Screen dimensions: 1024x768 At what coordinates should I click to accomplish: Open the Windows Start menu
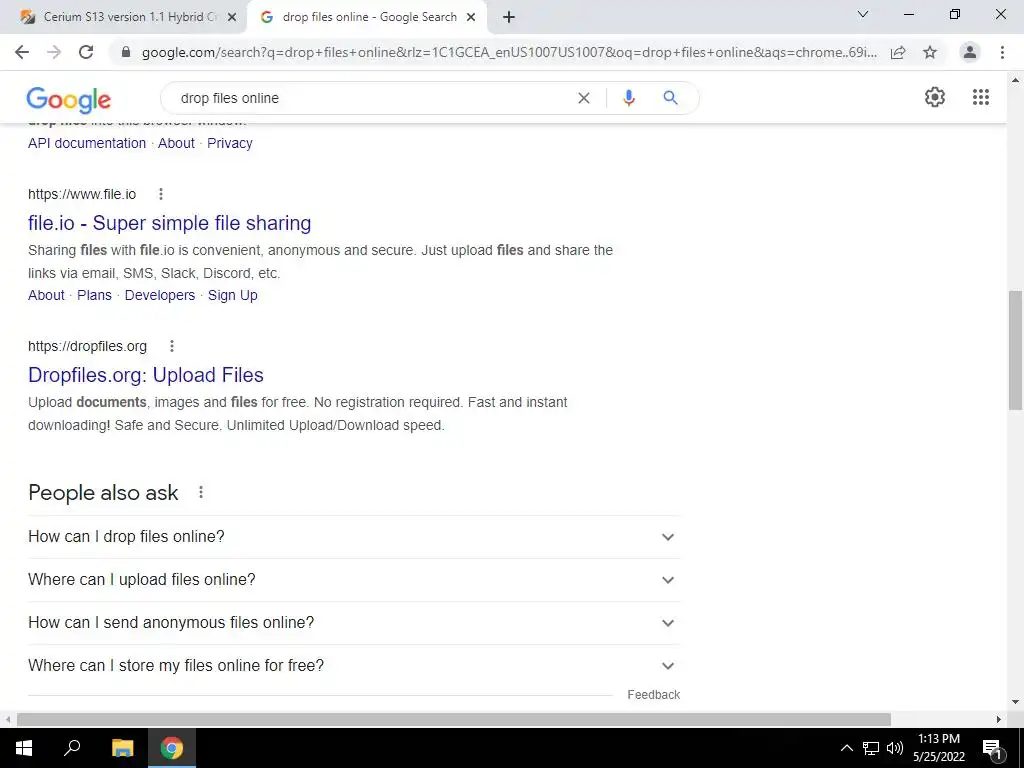24,748
